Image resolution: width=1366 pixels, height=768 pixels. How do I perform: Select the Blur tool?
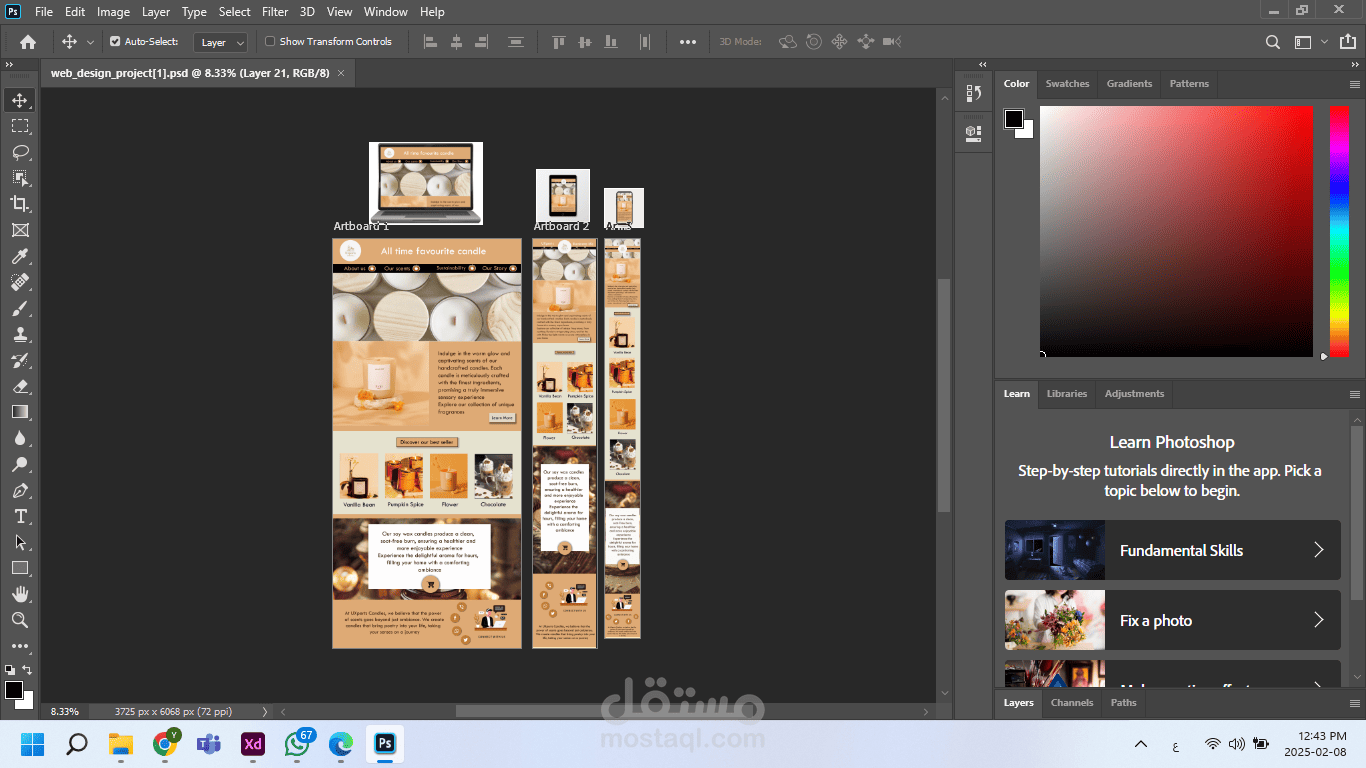(20, 438)
